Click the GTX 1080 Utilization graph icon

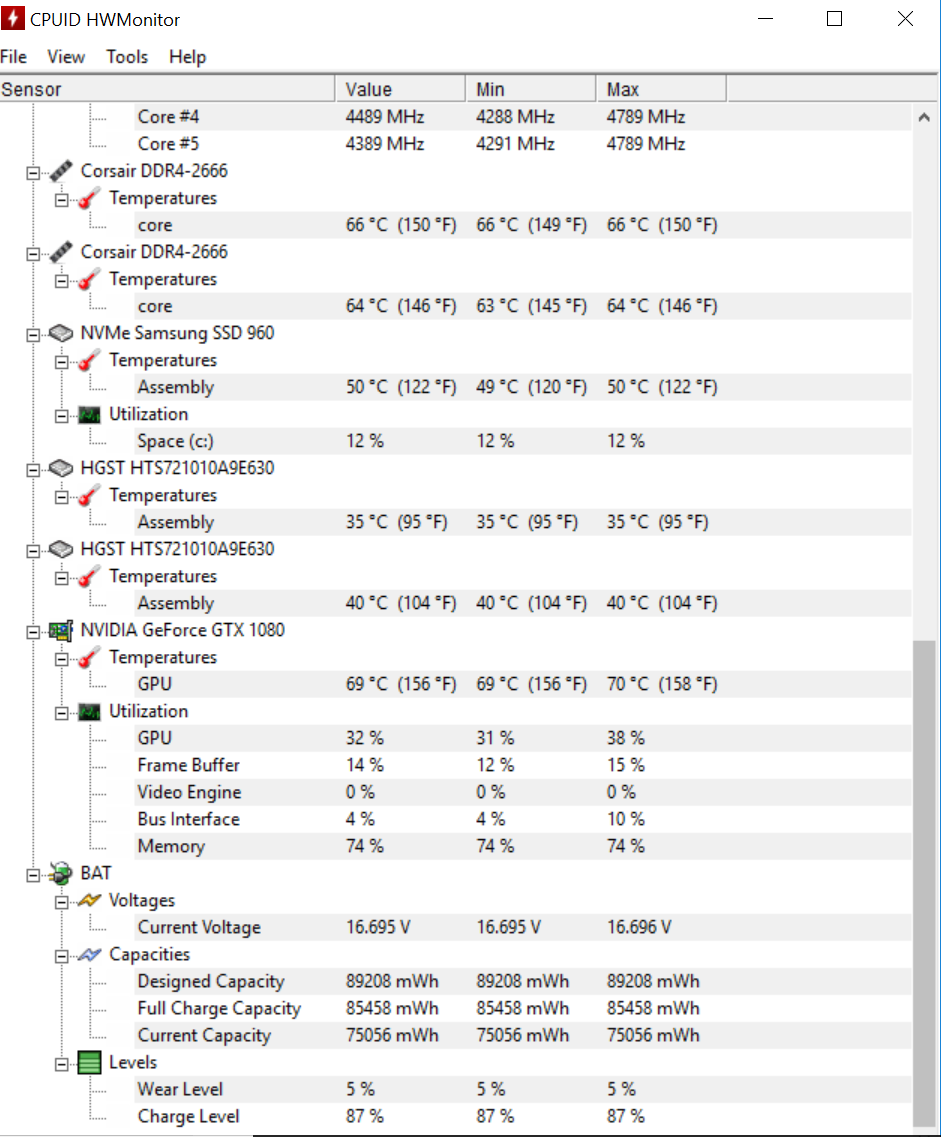pyautogui.click(x=90, y=711)
